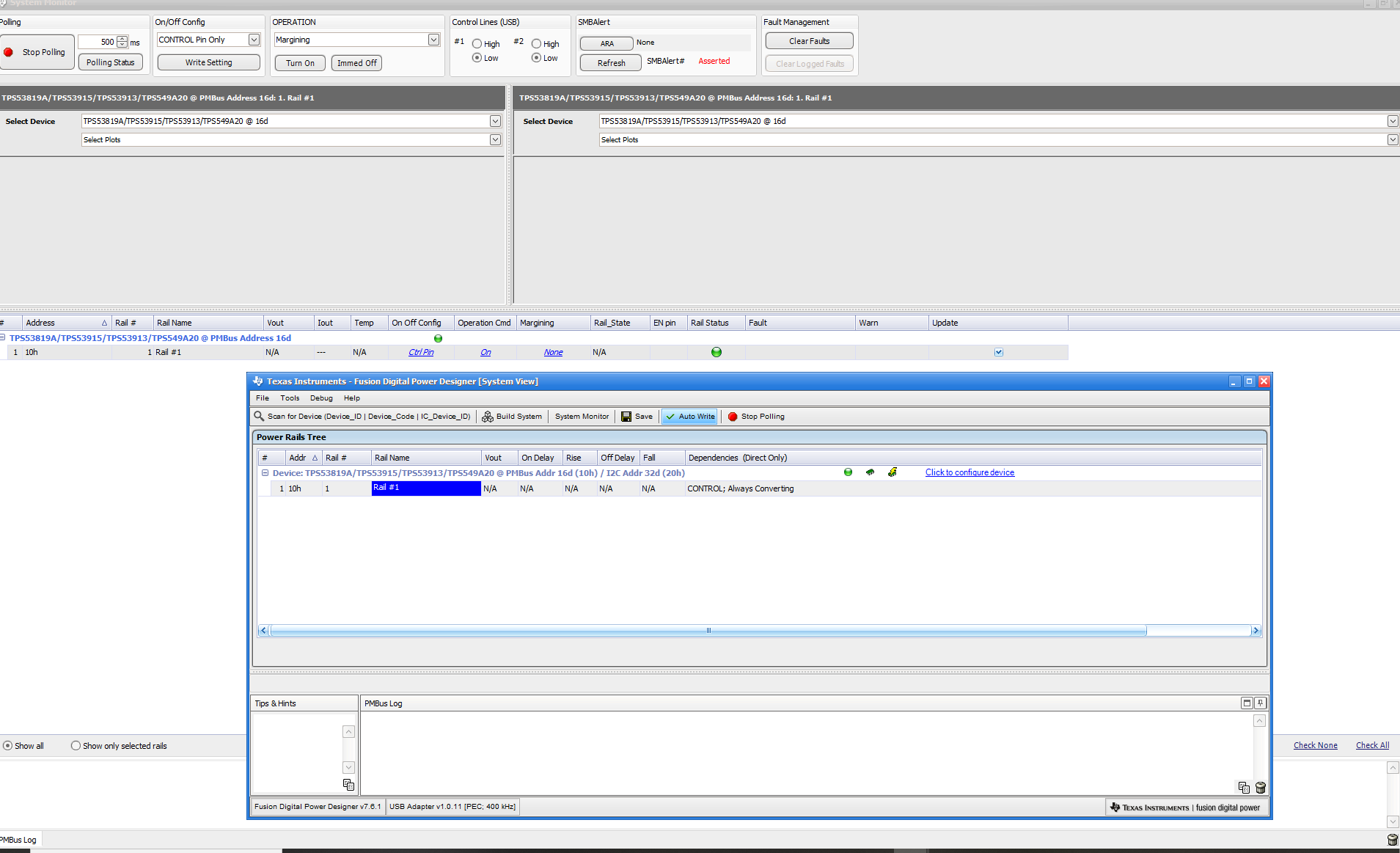
Task: Sort by Addr column in Power Rails Tree
Action: coord(303,458)
